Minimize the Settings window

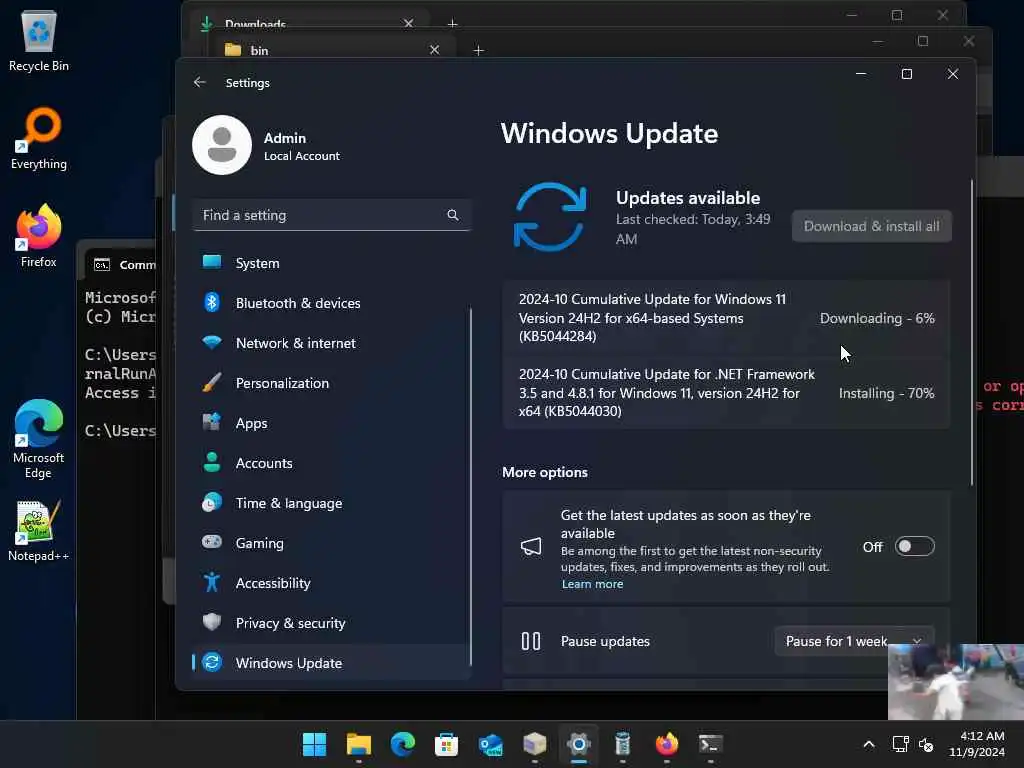[x=861, y=74]
